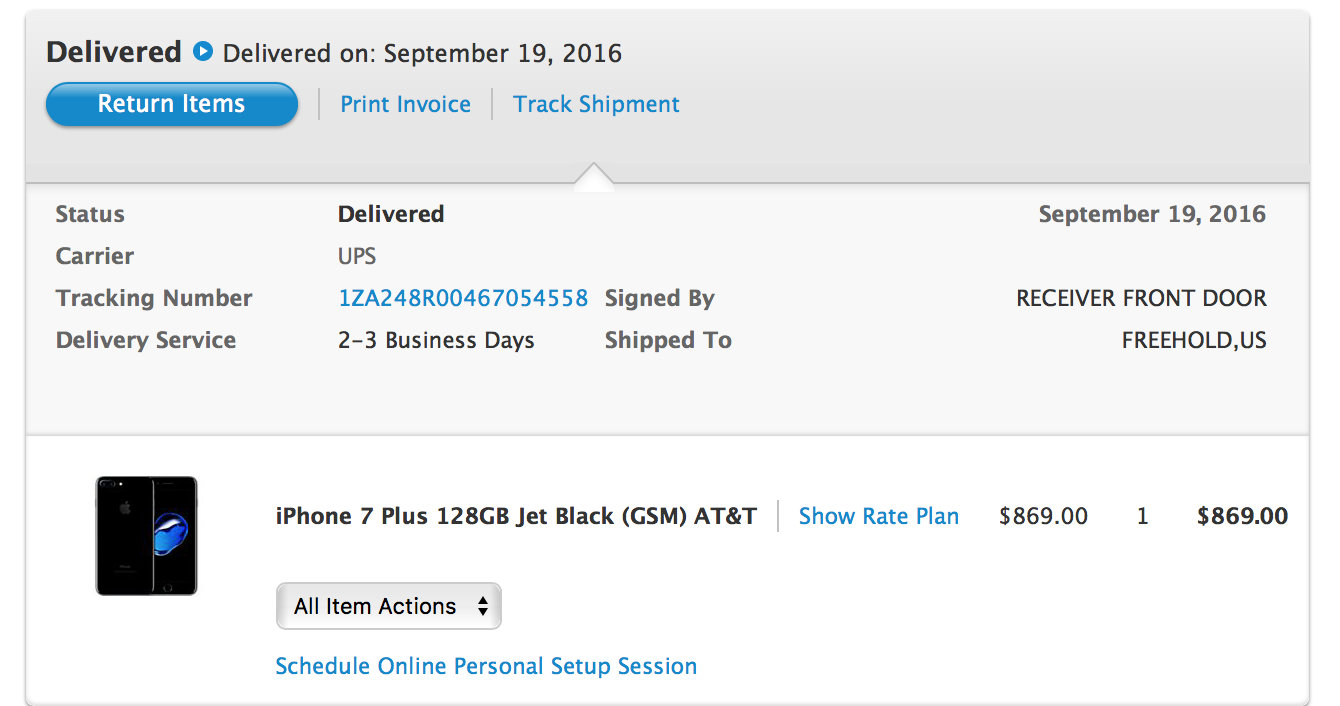Click the Return Items button
This screenshot has height=706, width=1340.
click(172, 104)
